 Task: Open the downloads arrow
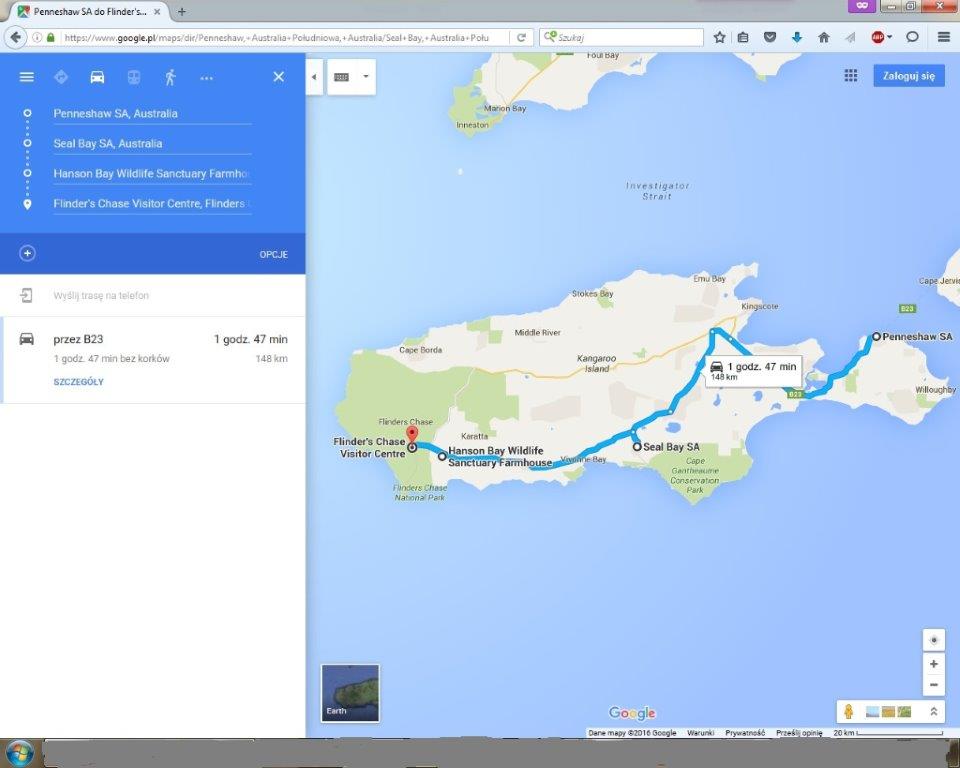(797, 37)
